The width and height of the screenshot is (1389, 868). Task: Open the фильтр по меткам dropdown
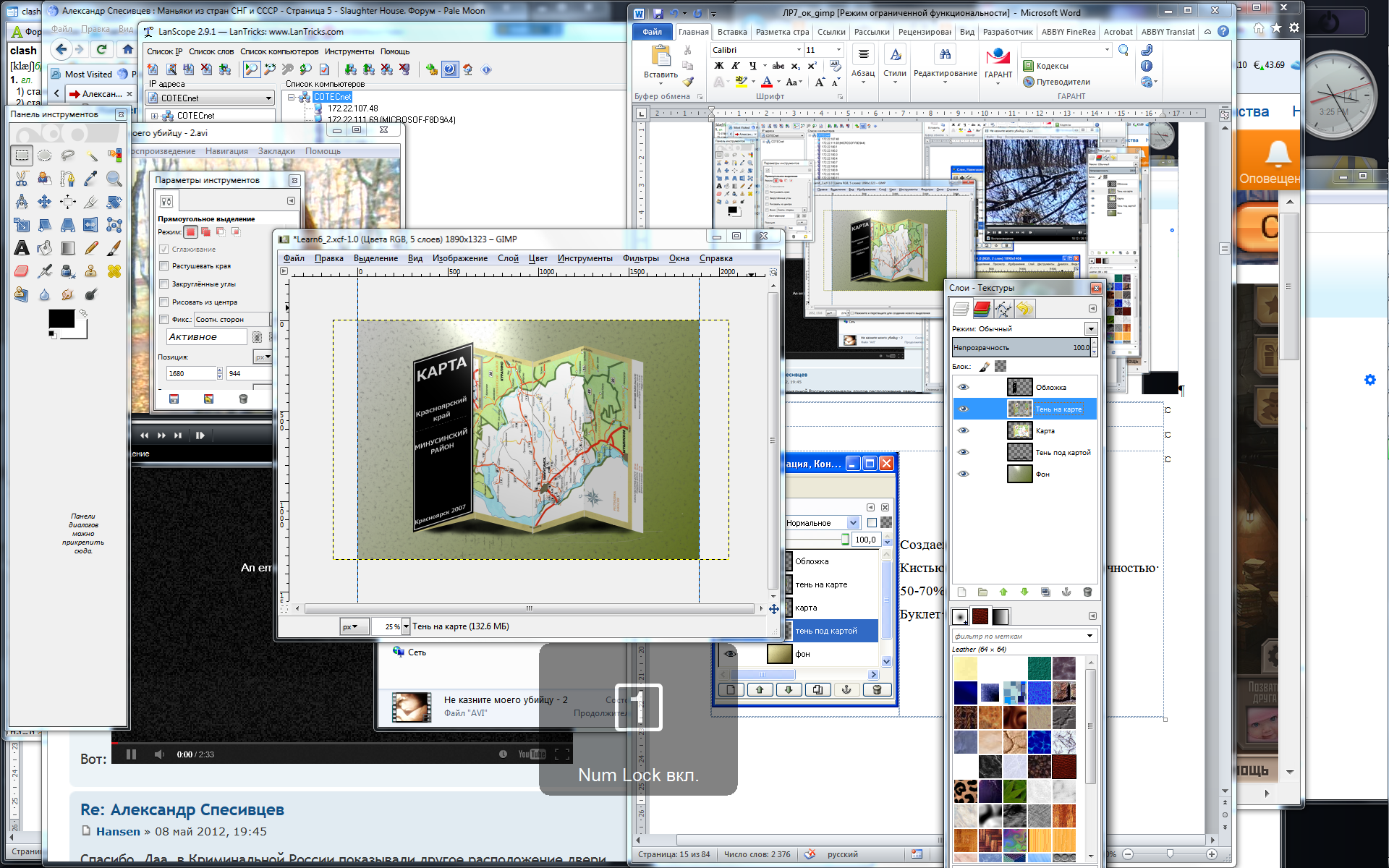1089,637
